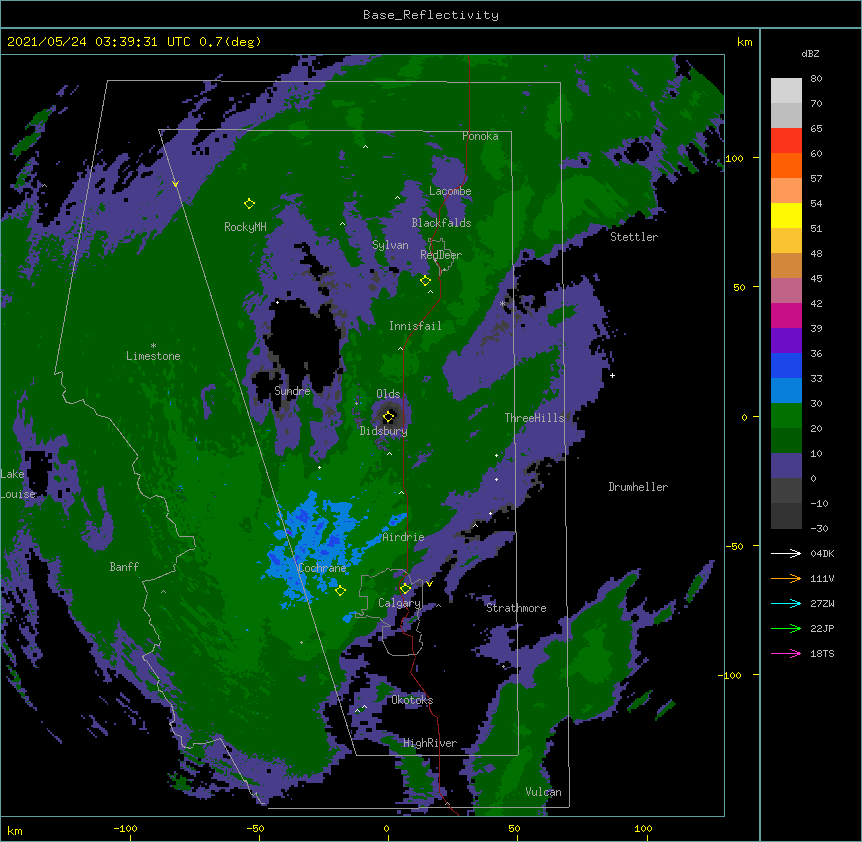The image size is (862, 842).
Task: Click the dBZ legend heading
Action: point(810,53)
